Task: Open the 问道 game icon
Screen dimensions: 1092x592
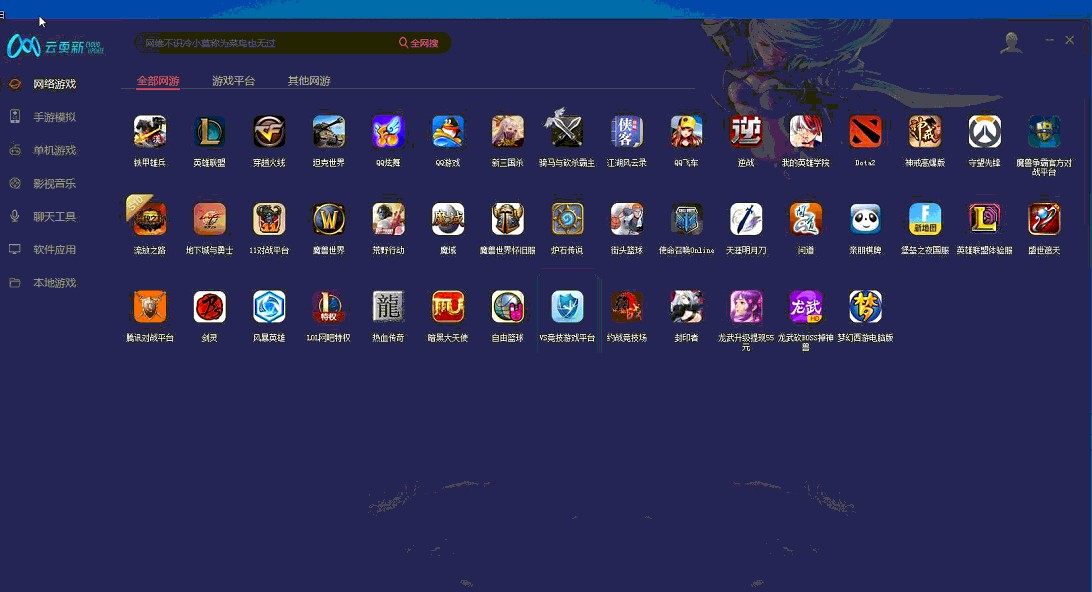Action: tap(806, 219)
